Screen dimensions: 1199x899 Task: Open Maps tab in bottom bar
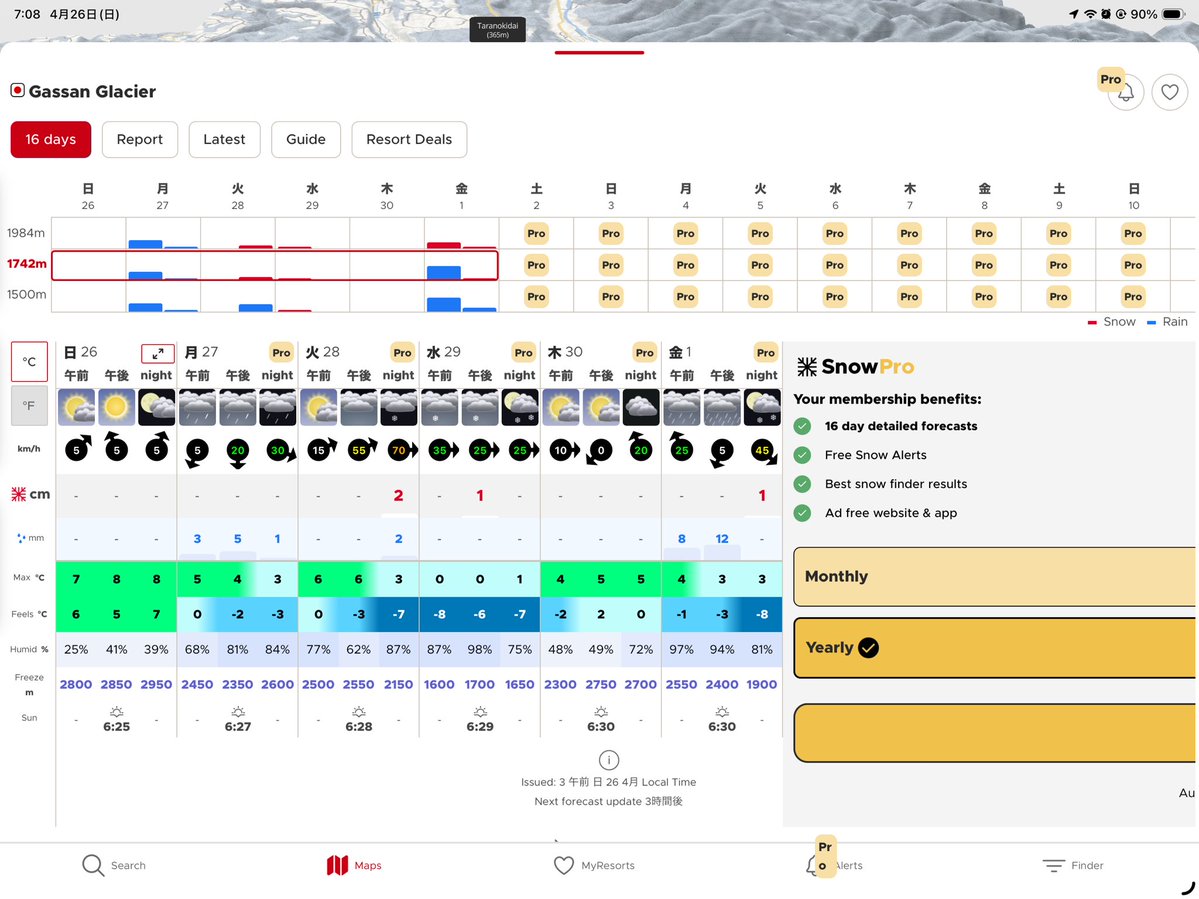(x=354, y=865)
